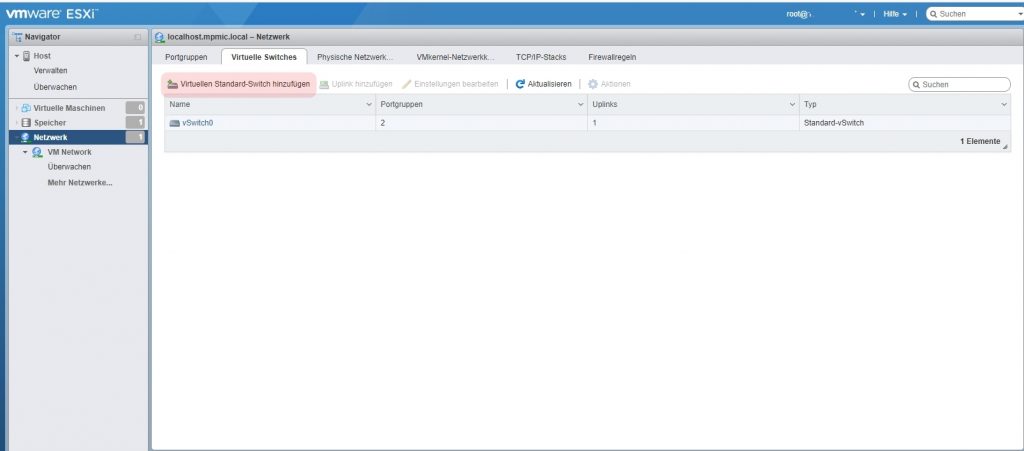
Task: Expand the Virtuelle Maschinen node
Action: click(x=17, y=108)
